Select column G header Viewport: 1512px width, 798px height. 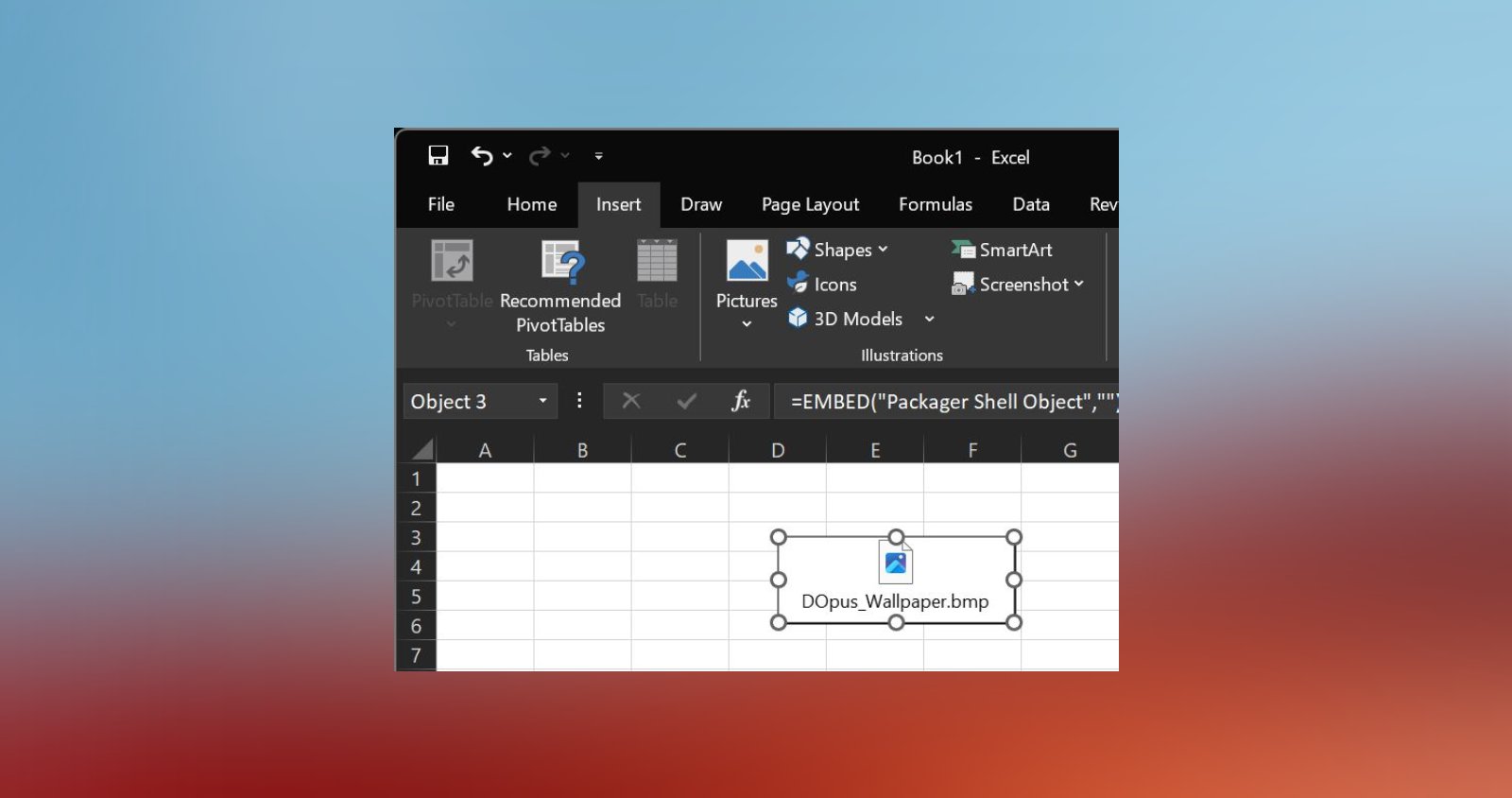click(x=1070, y=450)
